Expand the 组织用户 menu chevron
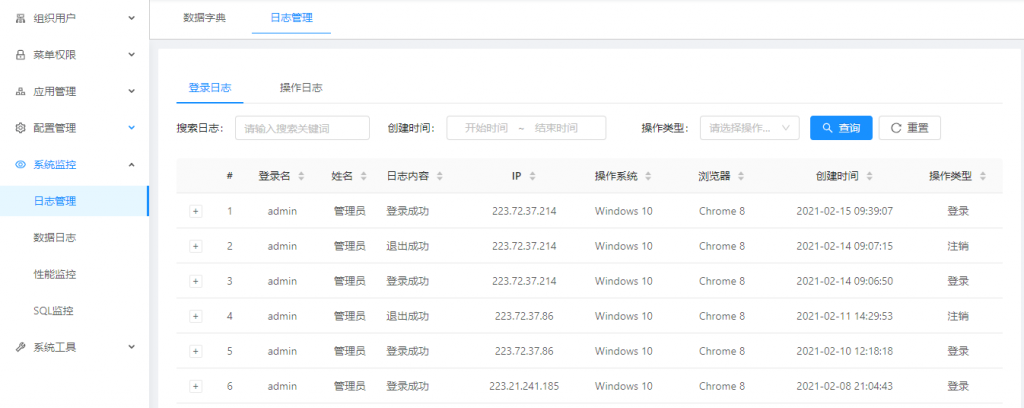Viewport: 1024px width, 408px height. pos(132,18)
